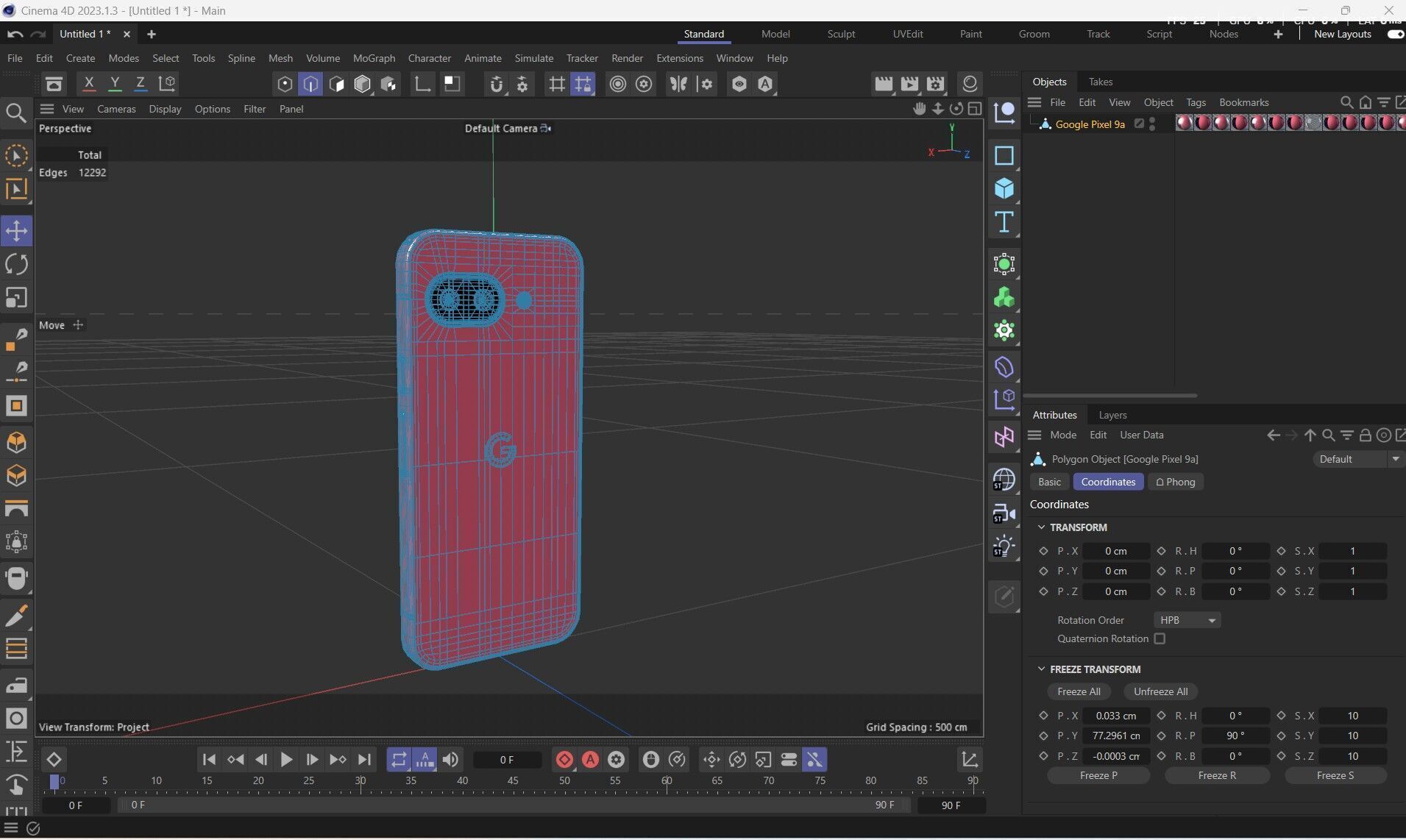
Task: Click the Redo arrow icon
Action: (38, 34)
